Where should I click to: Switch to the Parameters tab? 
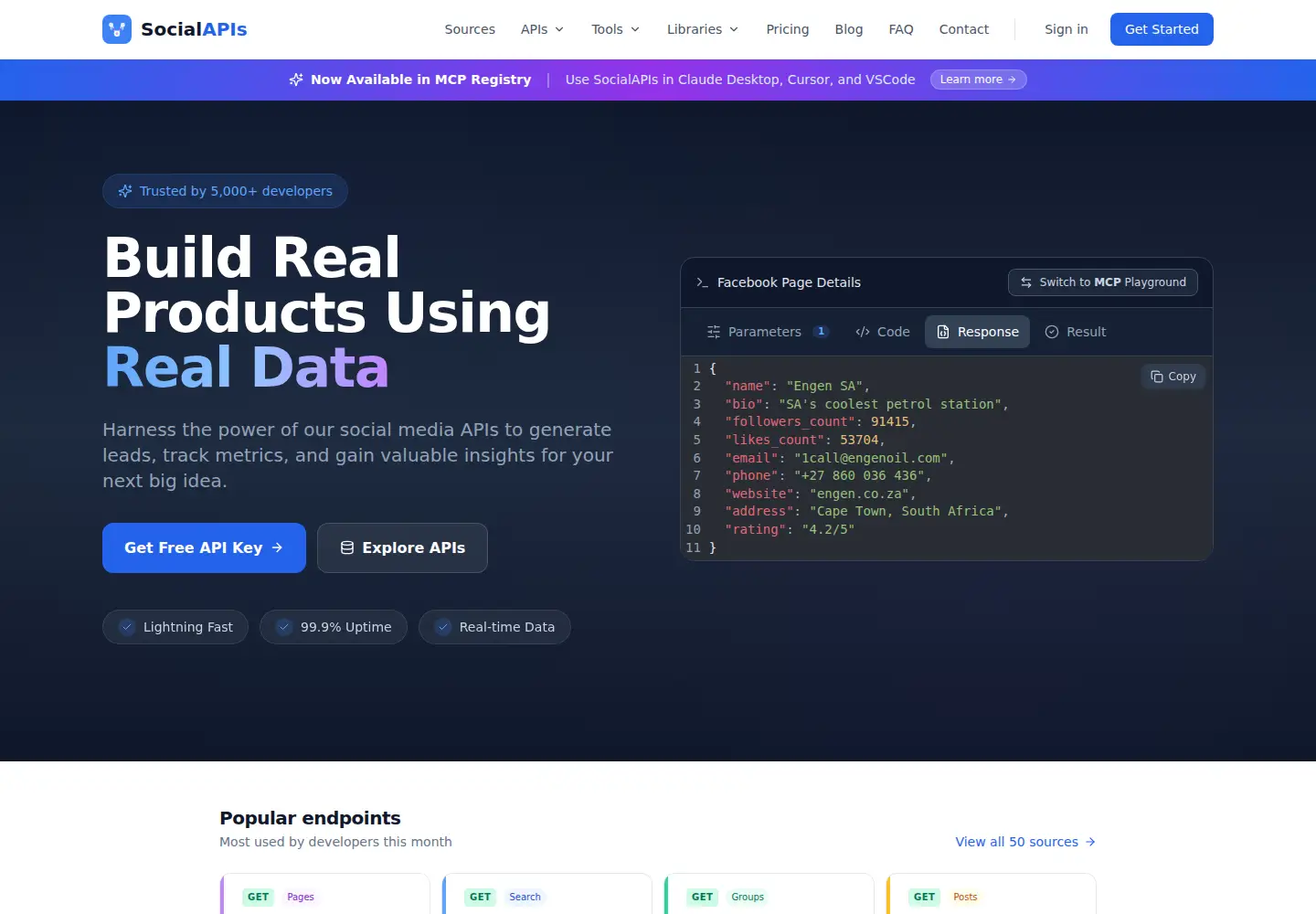768,332
